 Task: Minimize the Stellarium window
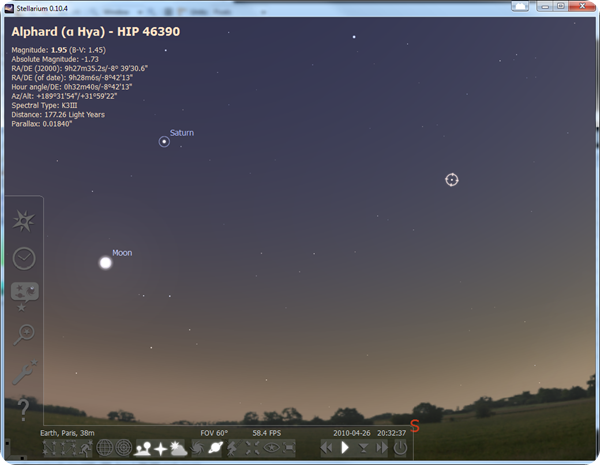click(545, 6)
